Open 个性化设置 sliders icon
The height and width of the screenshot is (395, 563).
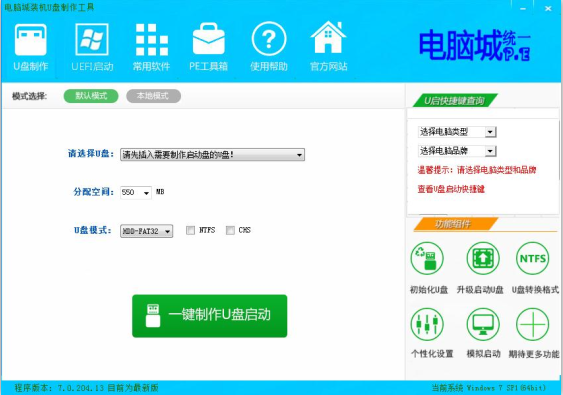(427, 324)
